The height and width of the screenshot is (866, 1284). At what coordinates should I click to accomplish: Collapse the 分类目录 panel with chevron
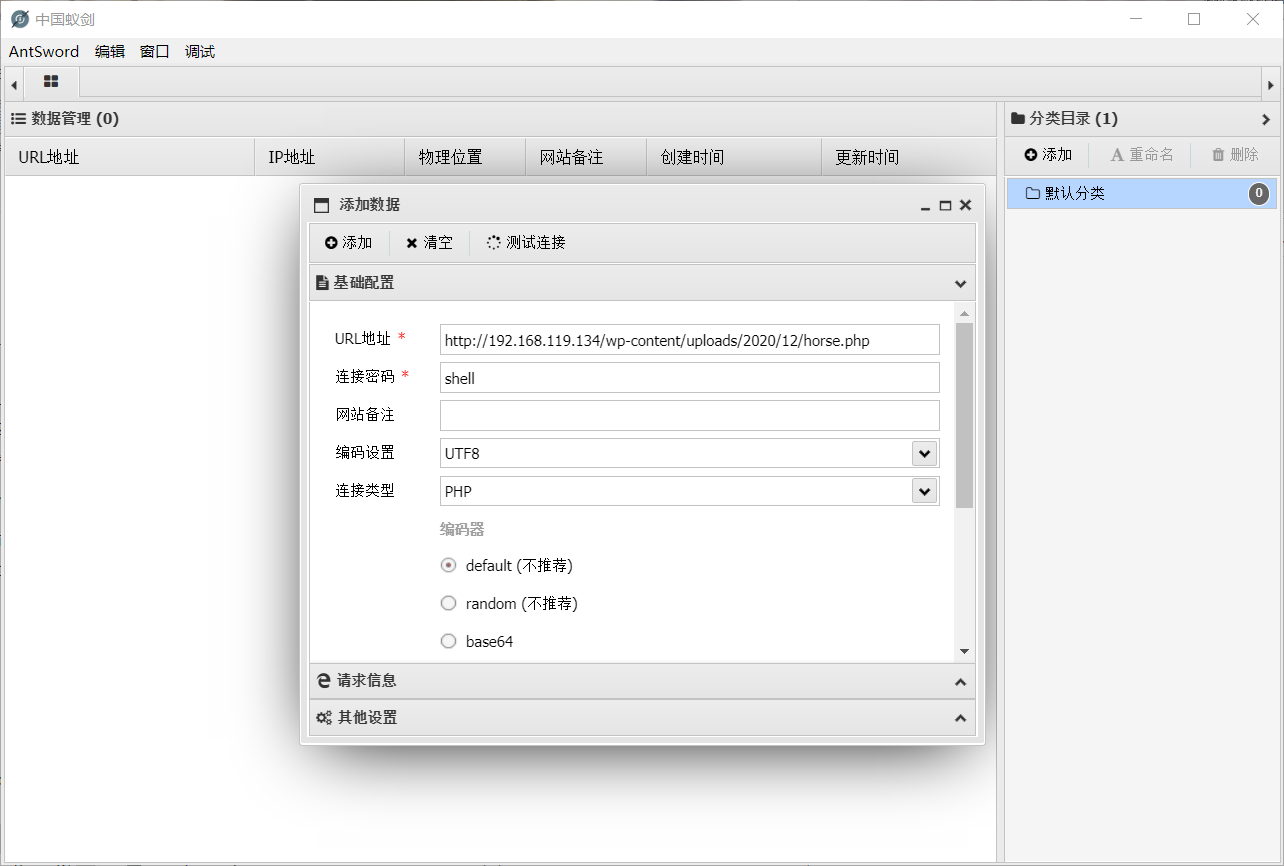(x=1266, y=119)
